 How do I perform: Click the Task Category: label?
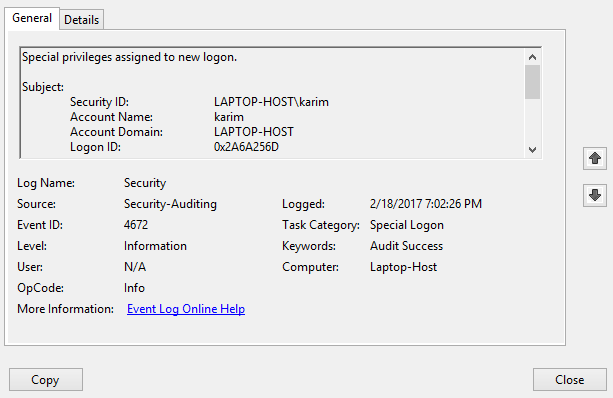(x=321, y=225)
